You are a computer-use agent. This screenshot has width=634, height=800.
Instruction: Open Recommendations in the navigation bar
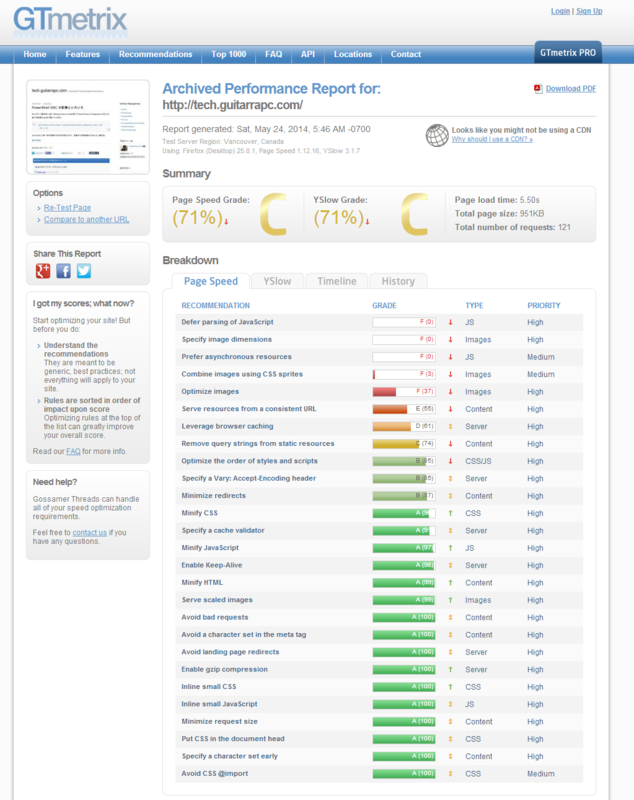pyautogui.click(x=156, y=54)
